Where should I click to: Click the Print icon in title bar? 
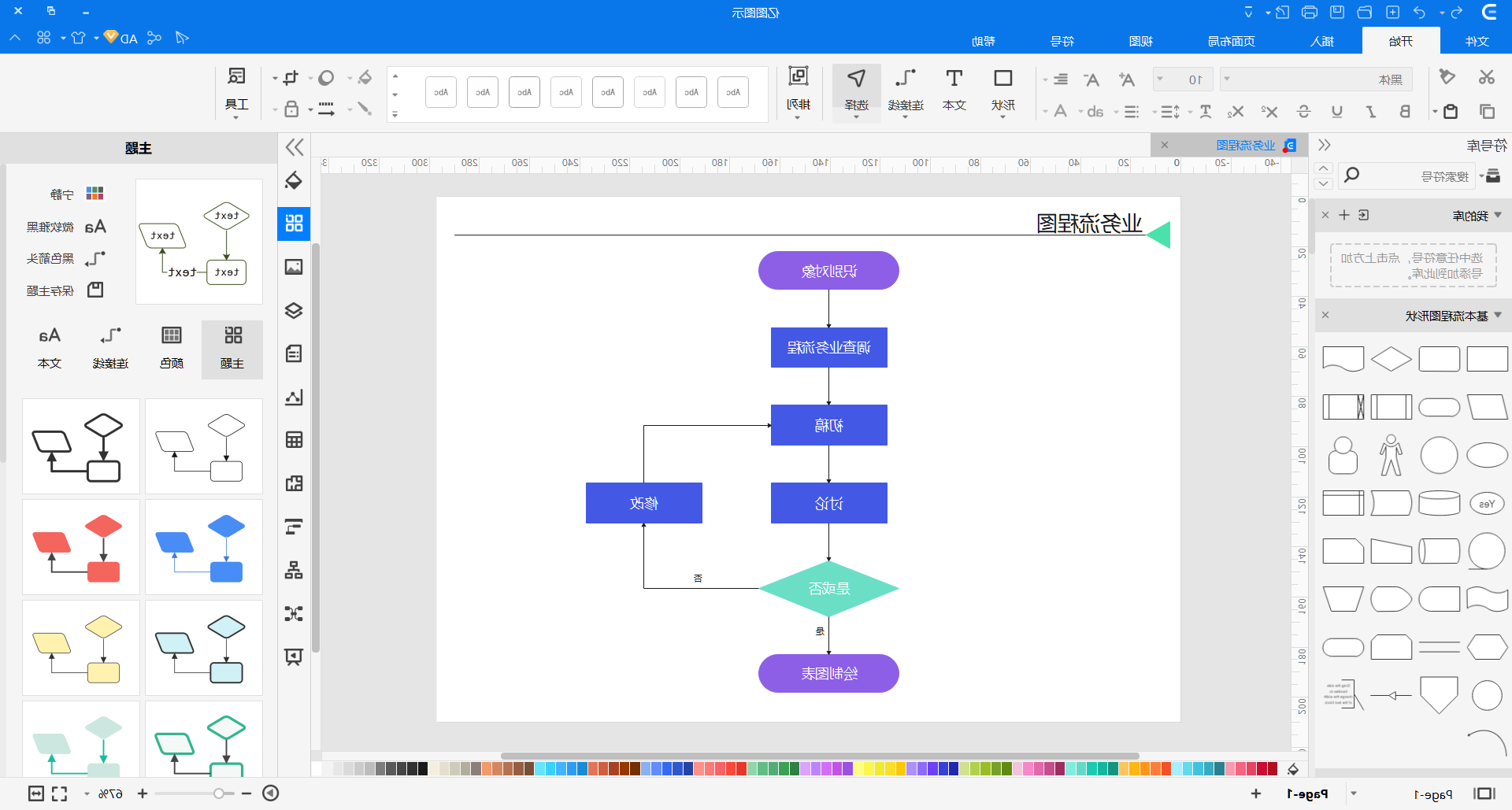tap(1310, 12)
